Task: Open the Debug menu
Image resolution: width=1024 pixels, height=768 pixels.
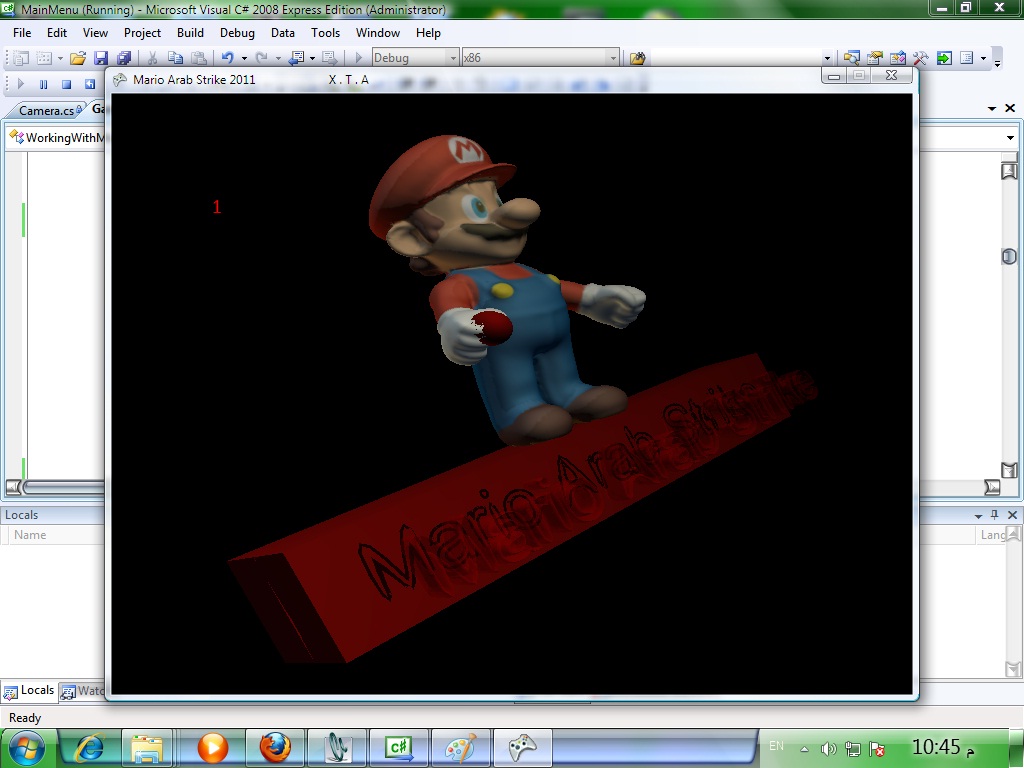Action: tap(237, 33)
